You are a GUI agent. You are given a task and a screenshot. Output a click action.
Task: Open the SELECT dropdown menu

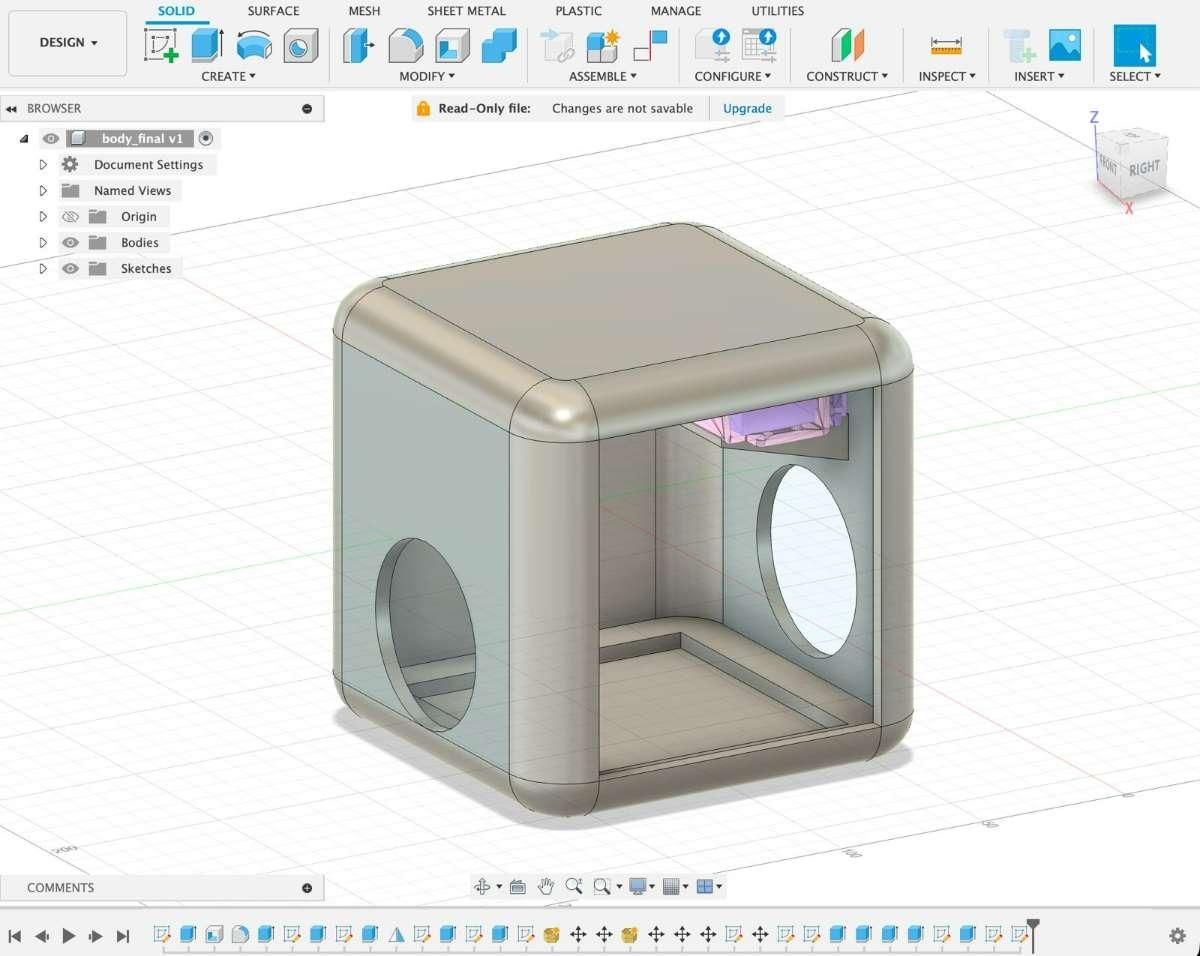[x=1135, y=76]
